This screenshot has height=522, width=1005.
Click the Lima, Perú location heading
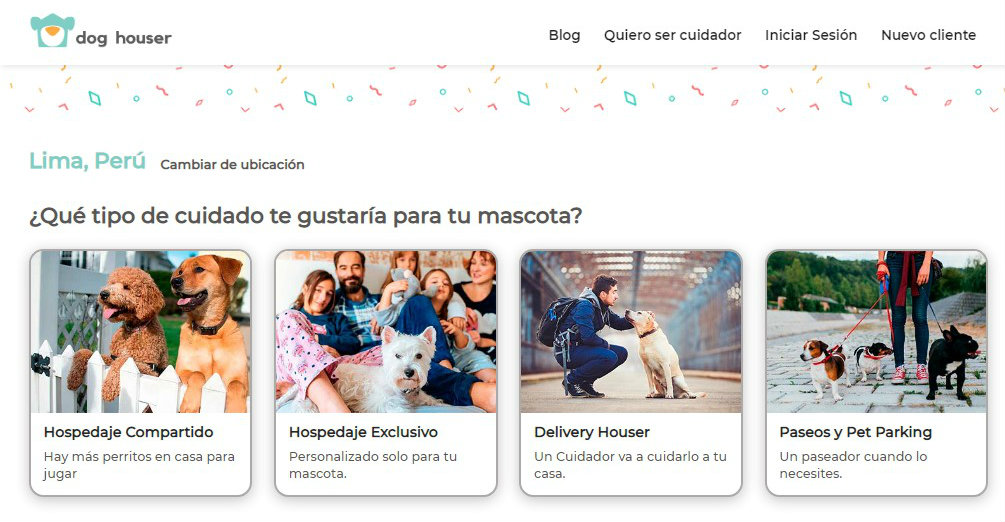point(88,160)
